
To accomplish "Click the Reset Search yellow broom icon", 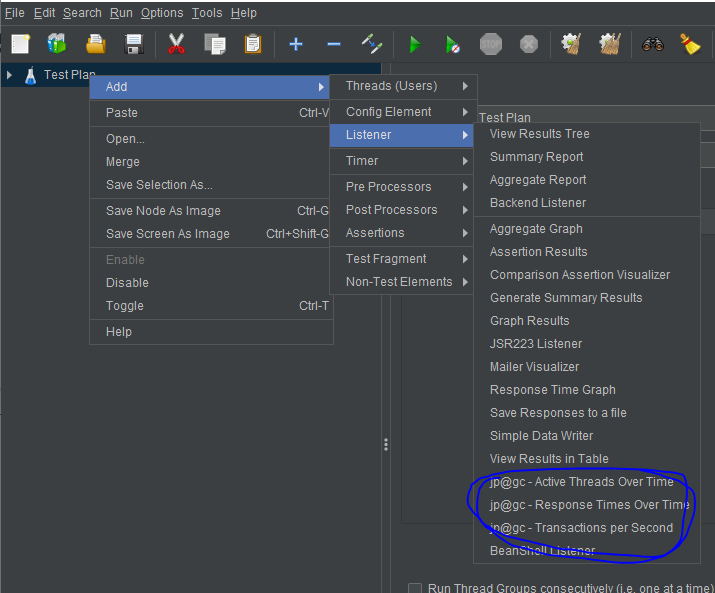I will pyautogui.click(x=690, y=44).
